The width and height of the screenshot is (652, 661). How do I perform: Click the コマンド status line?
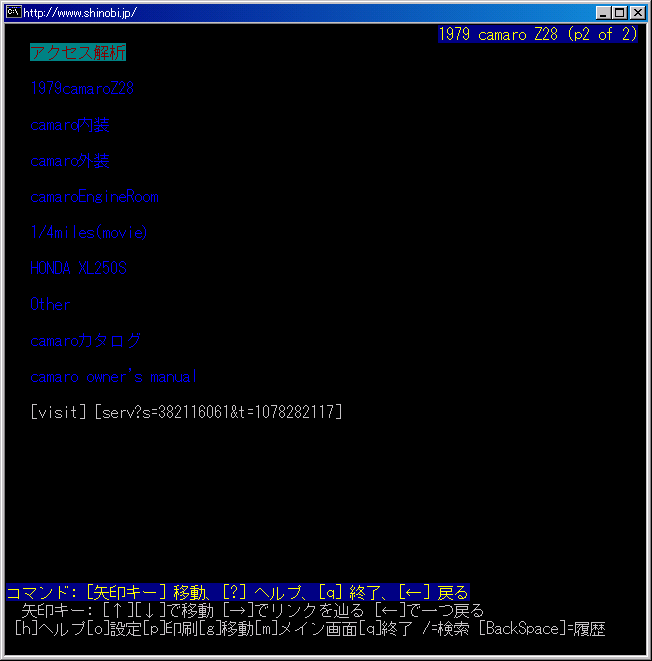(x=238, y=592)
